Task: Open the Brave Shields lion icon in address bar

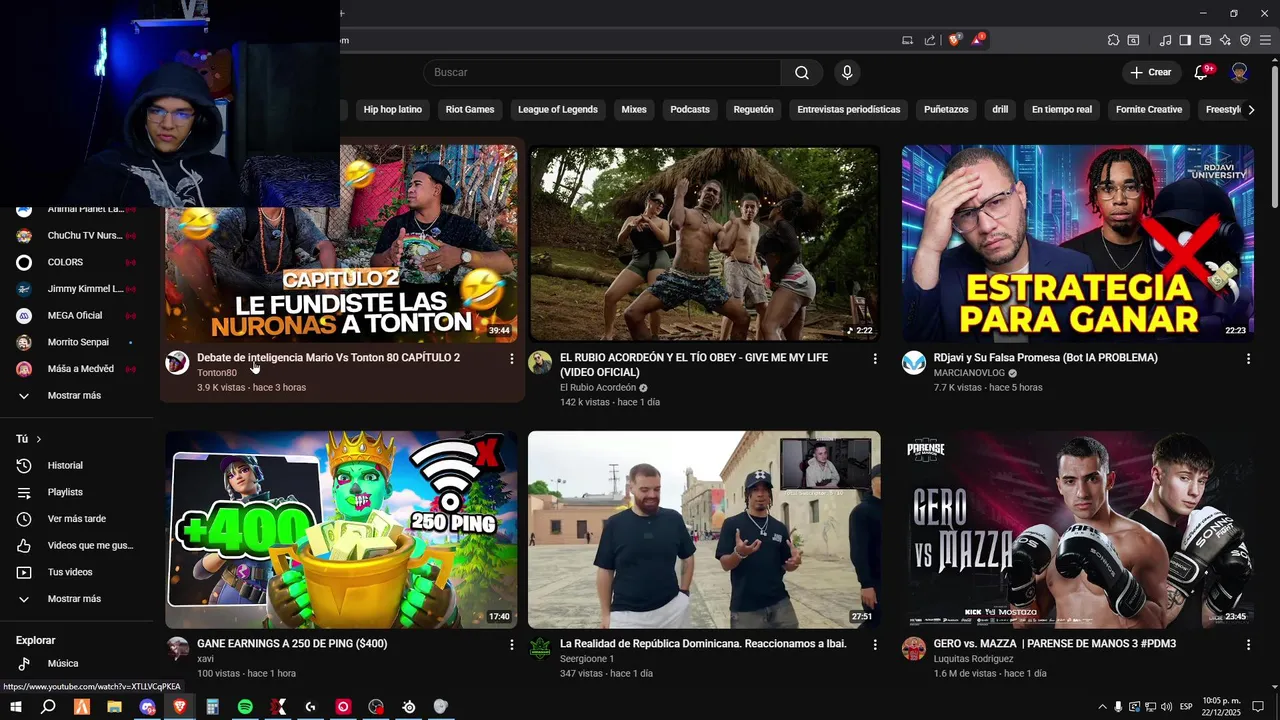Action: pyautogui.click(x=954, y=40)
